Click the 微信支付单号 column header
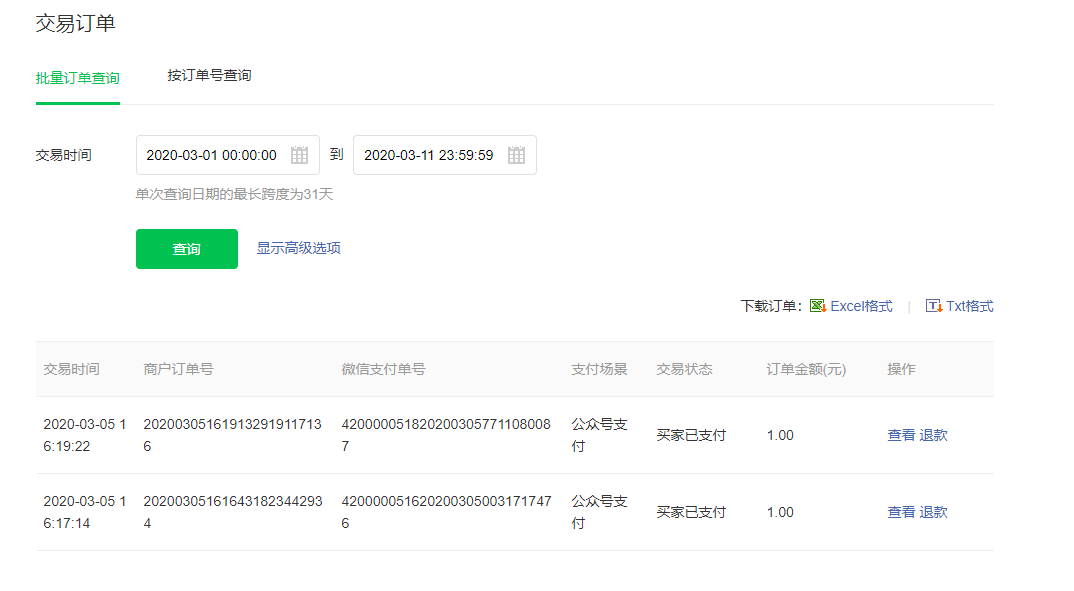The image size is (1074, 591). [384, 369]
